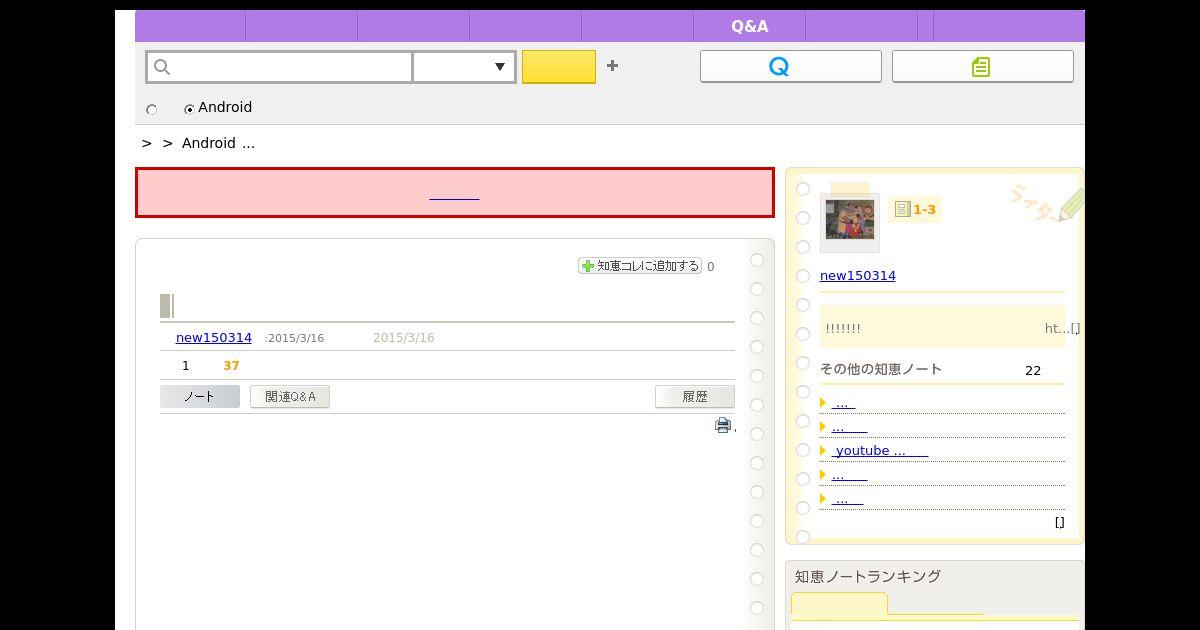1200x630 pixels.
Task: Click the orange '37' count
Action: coord(231,366)
